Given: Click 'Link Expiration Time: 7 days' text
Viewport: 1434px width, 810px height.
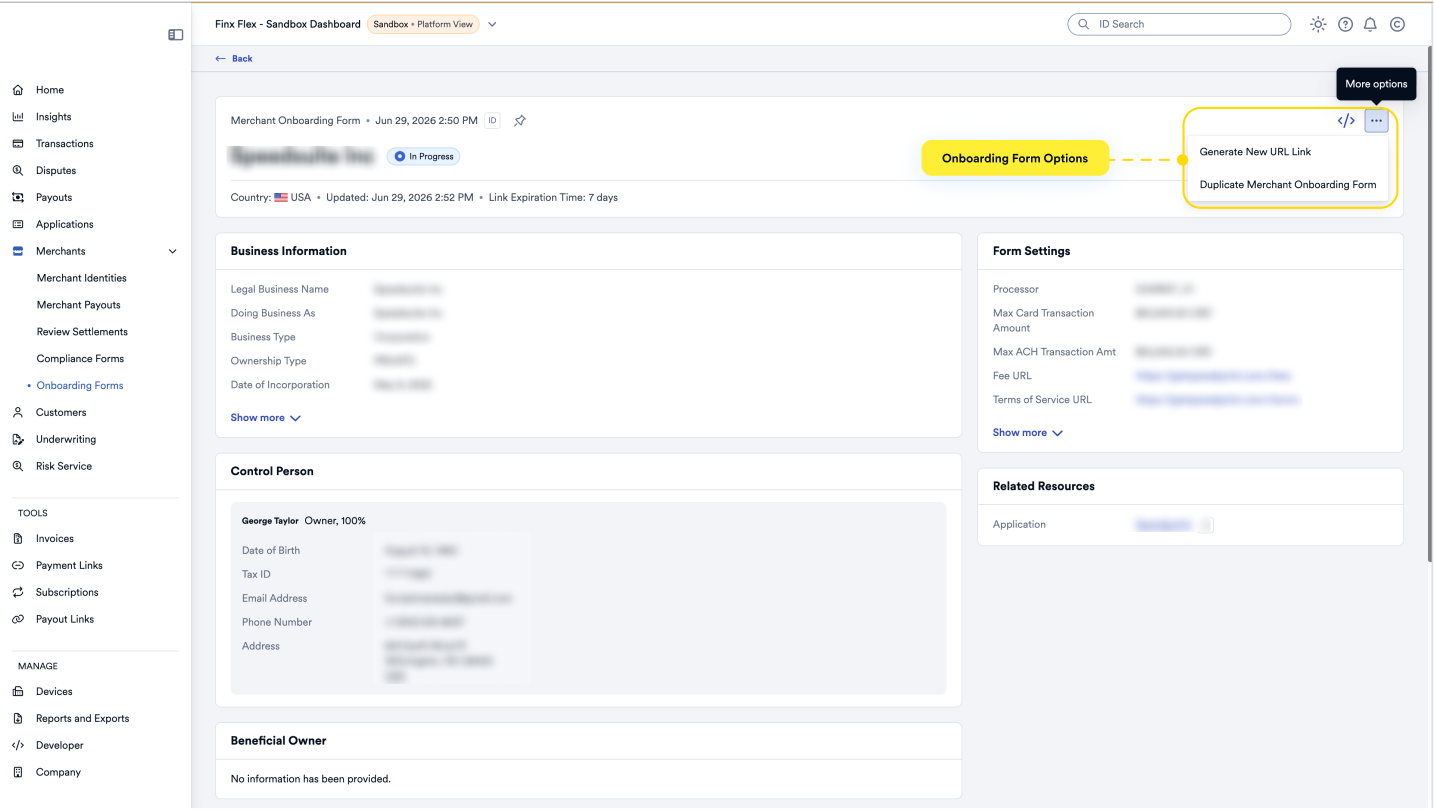Looking at the screenshot, I should click(553, 198).
